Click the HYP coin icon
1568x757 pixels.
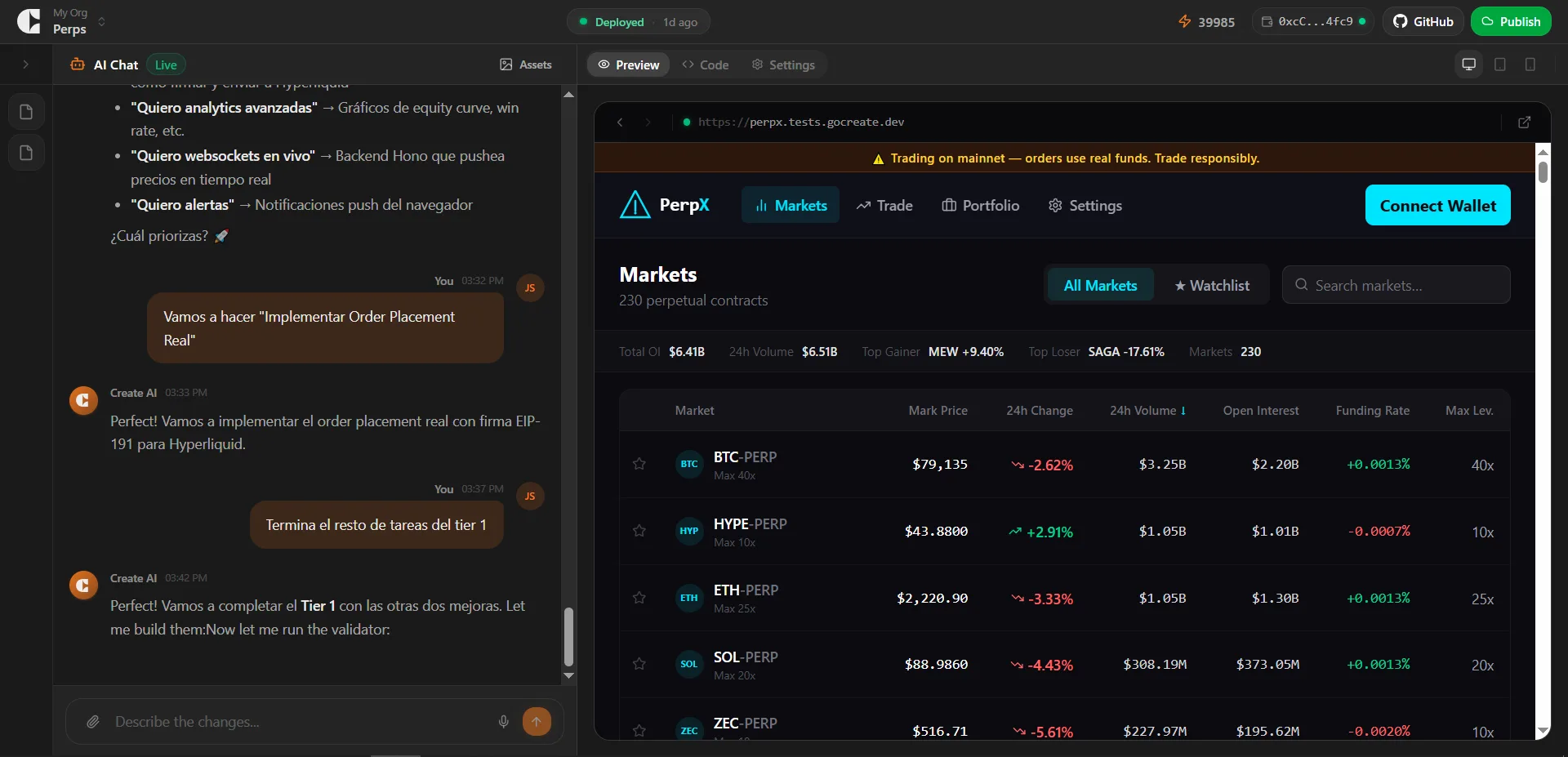click(x=689, y=531)
